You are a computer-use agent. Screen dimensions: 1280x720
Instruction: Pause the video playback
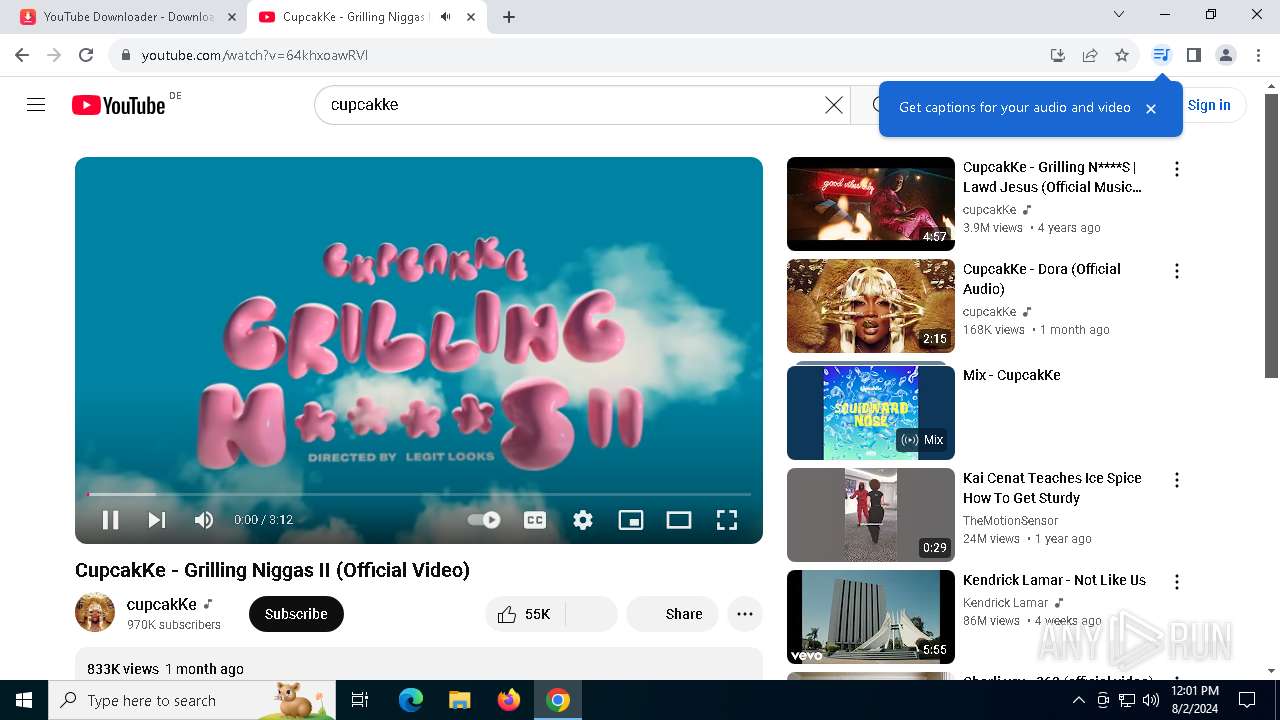[110, 520]
